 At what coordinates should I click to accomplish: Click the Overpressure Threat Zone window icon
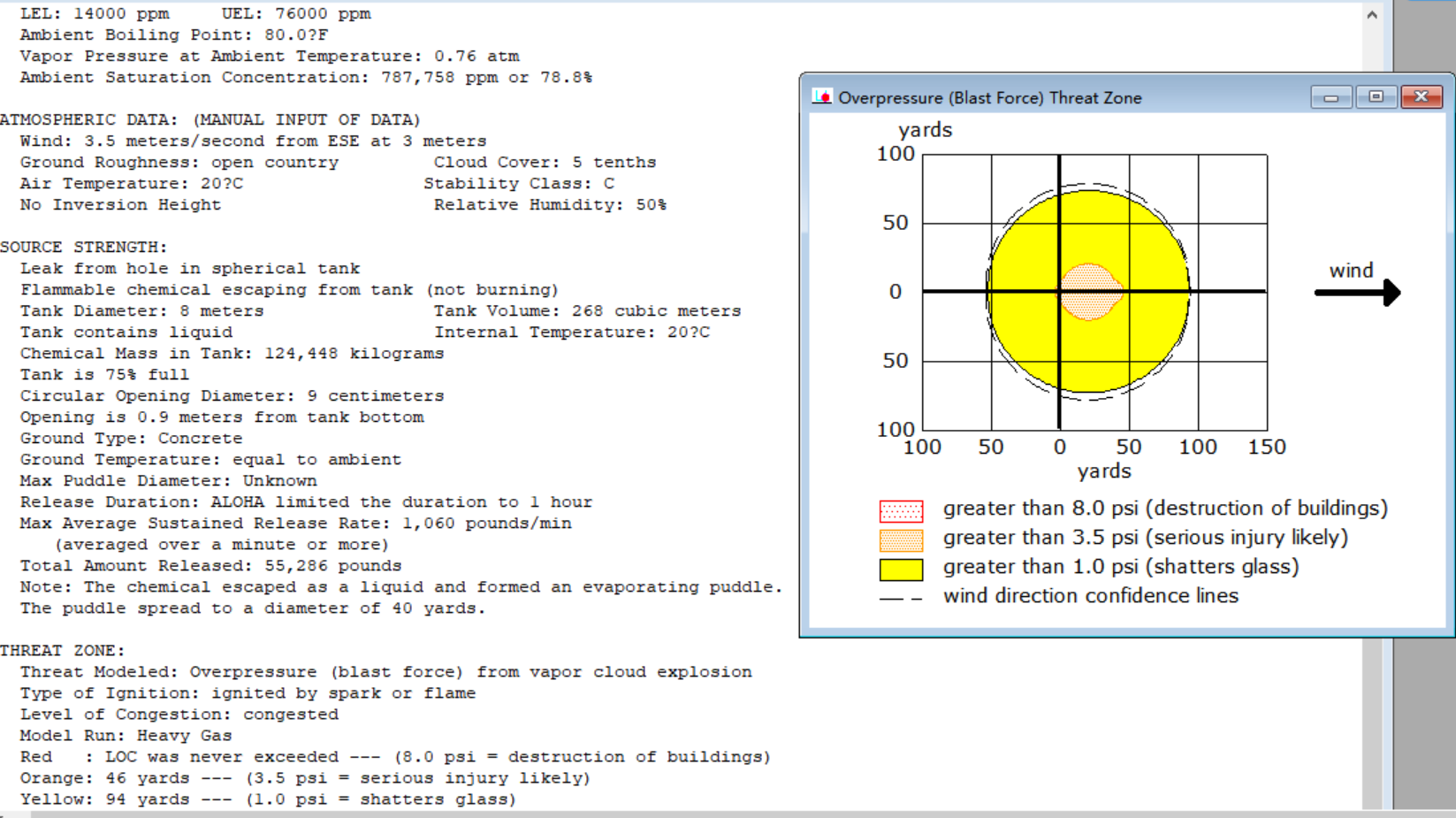[822, 97]
